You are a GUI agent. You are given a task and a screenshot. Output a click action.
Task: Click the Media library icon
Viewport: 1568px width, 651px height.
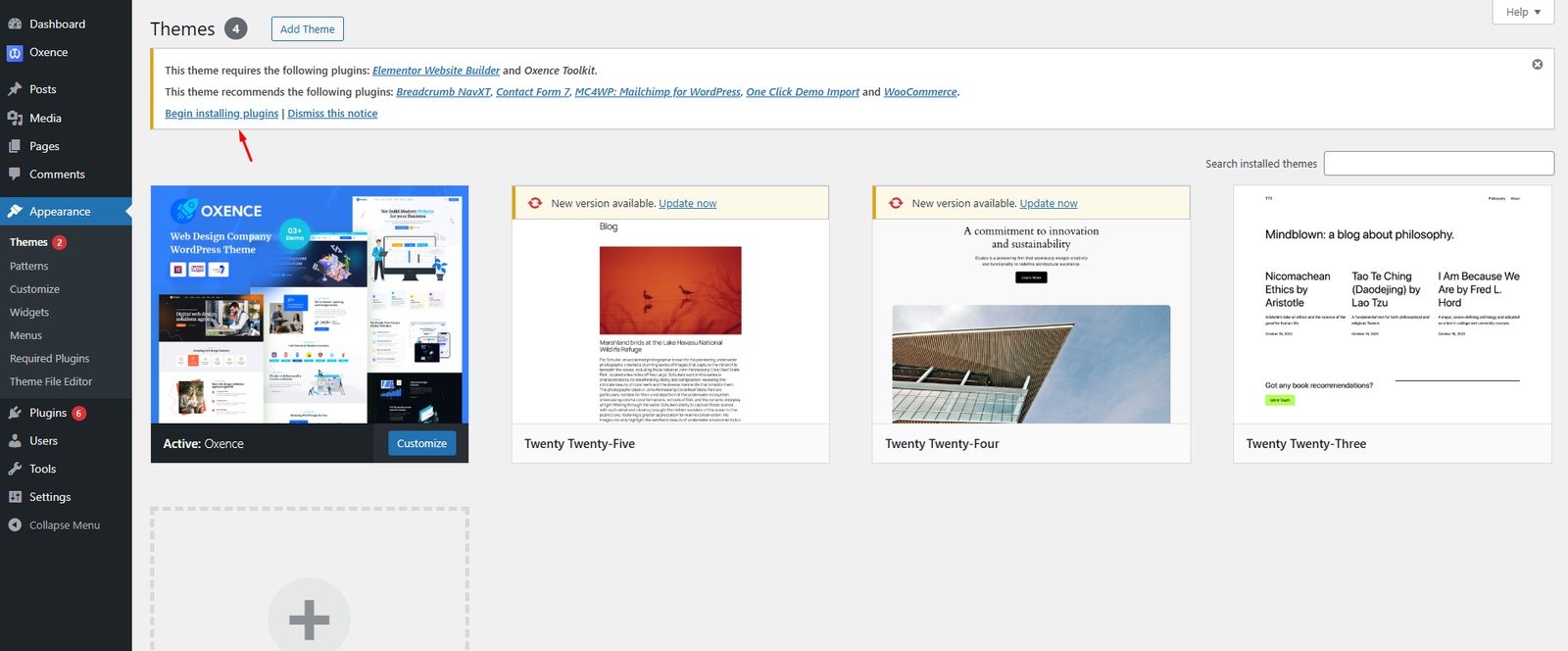15,118
